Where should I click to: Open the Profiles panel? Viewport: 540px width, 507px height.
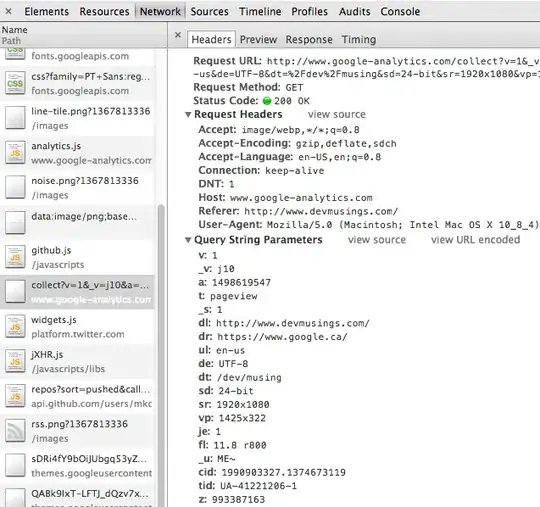310,12
